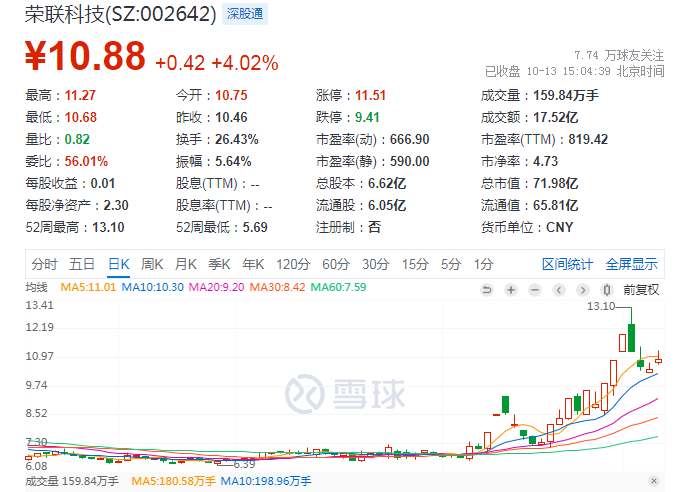Click the +4.02% change percentage
Image resolution: width=679 pixels, height=492 pixels.
point(245,63)
